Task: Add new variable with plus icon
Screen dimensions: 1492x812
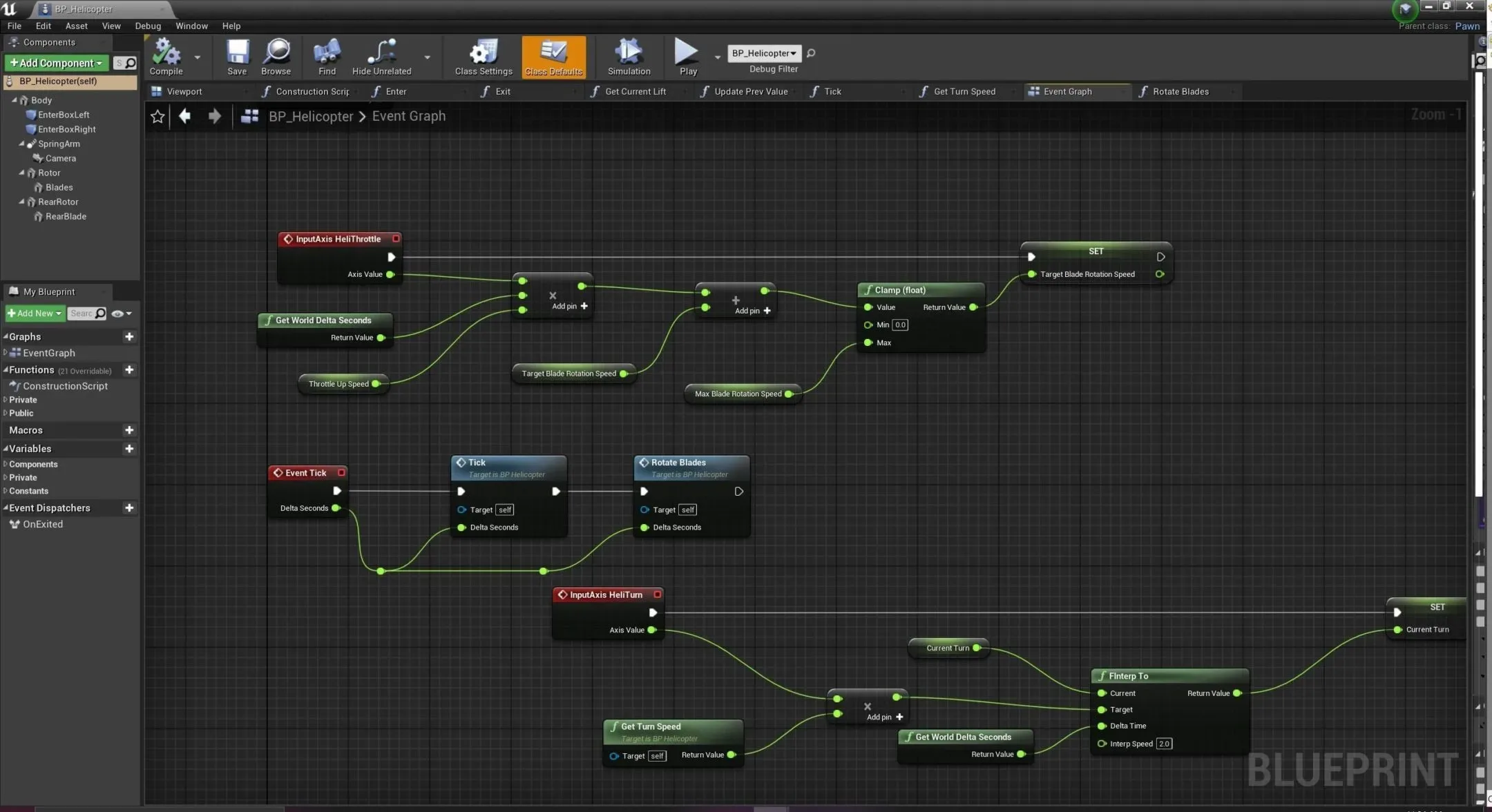Action: tap(129, 449)
